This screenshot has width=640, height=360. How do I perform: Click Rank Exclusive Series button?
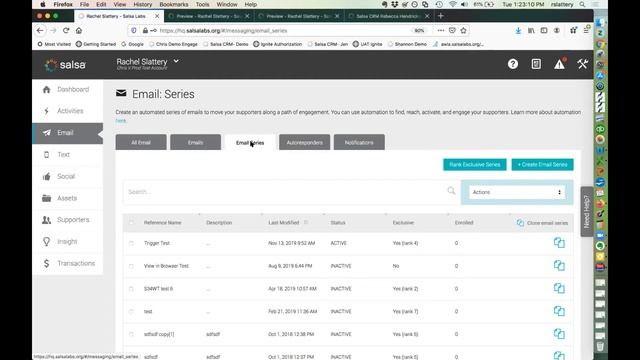(x=475, y=164)
